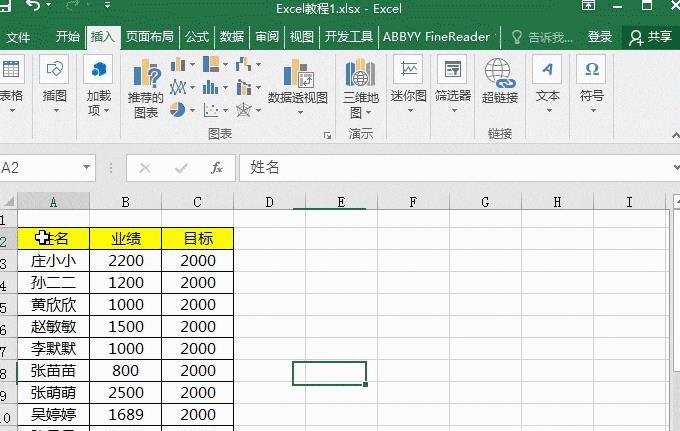680x431 pixels.
Task: Click the Undo arrow in title bar
Action: [33, 5]
